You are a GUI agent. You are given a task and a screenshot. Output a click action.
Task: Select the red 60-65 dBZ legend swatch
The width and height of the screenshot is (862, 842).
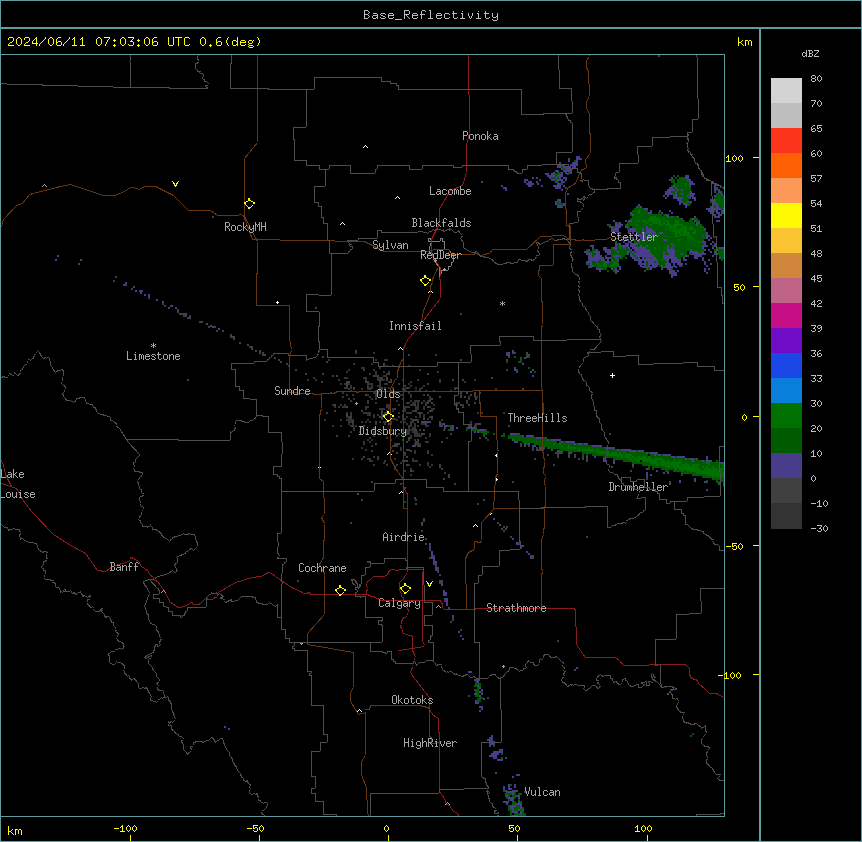click(x=786, y=141)
